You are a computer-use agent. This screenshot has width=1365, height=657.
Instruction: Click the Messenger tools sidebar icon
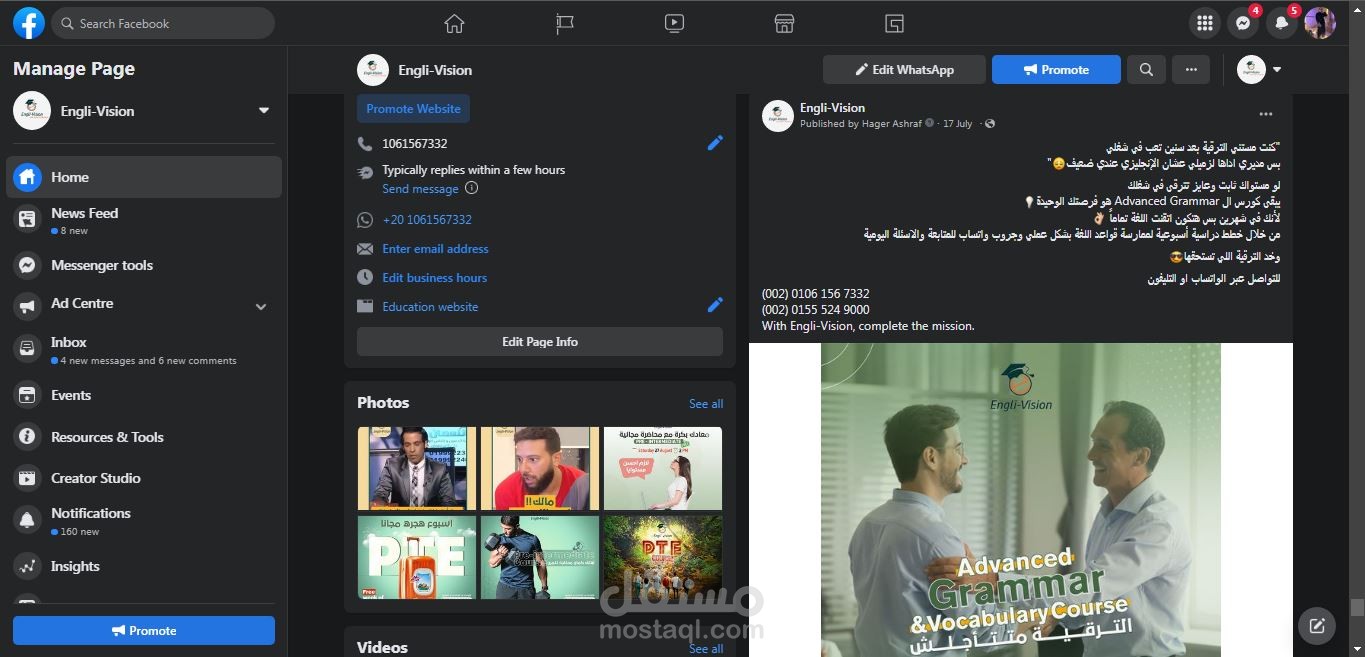pos(28,265)
